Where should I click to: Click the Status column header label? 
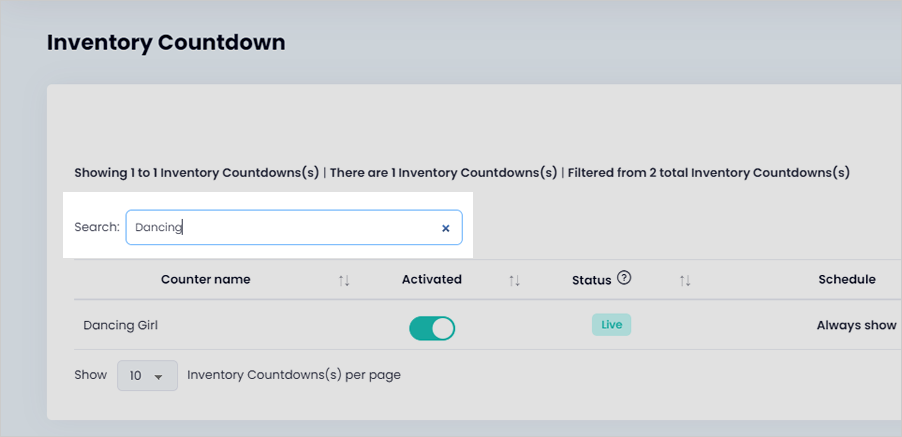tap(591, 280)
